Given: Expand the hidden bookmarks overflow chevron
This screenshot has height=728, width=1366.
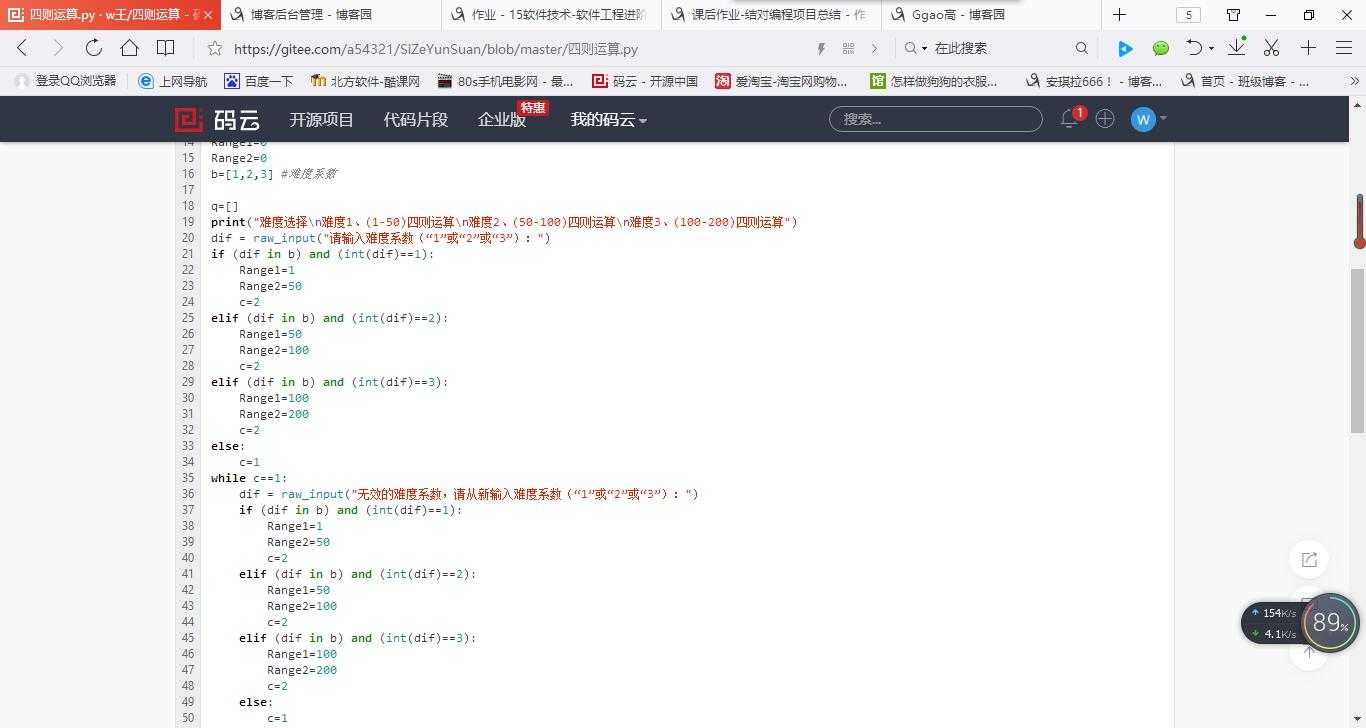Looking at the screenshot, I should tap(1356, 81).
